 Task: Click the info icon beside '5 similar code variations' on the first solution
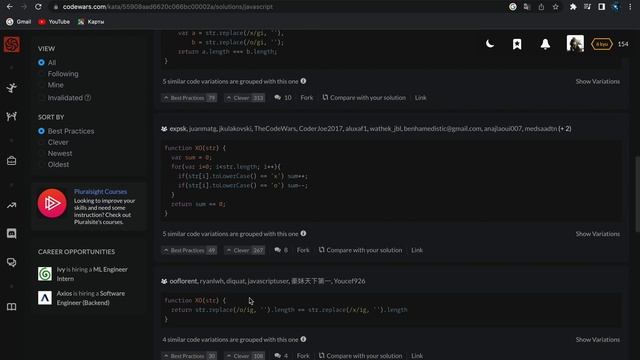pos(303,81)
